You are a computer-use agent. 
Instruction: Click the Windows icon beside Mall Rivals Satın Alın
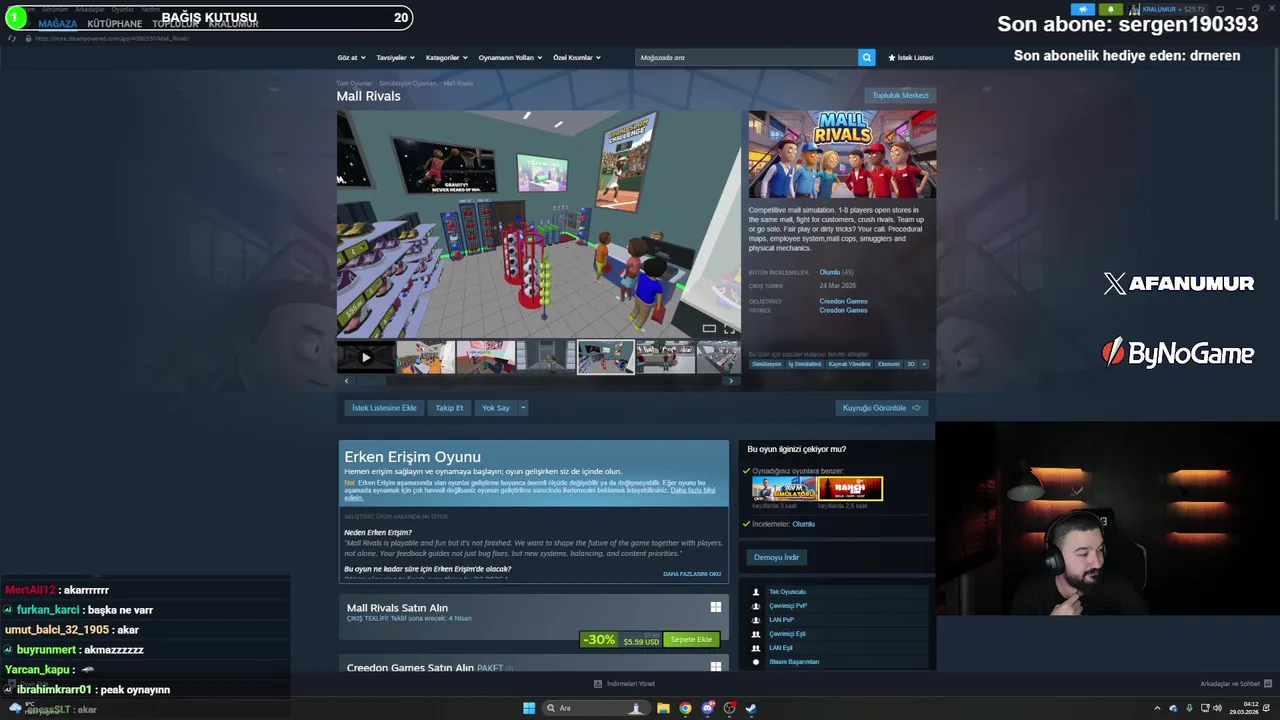click(x=716, y=607)
